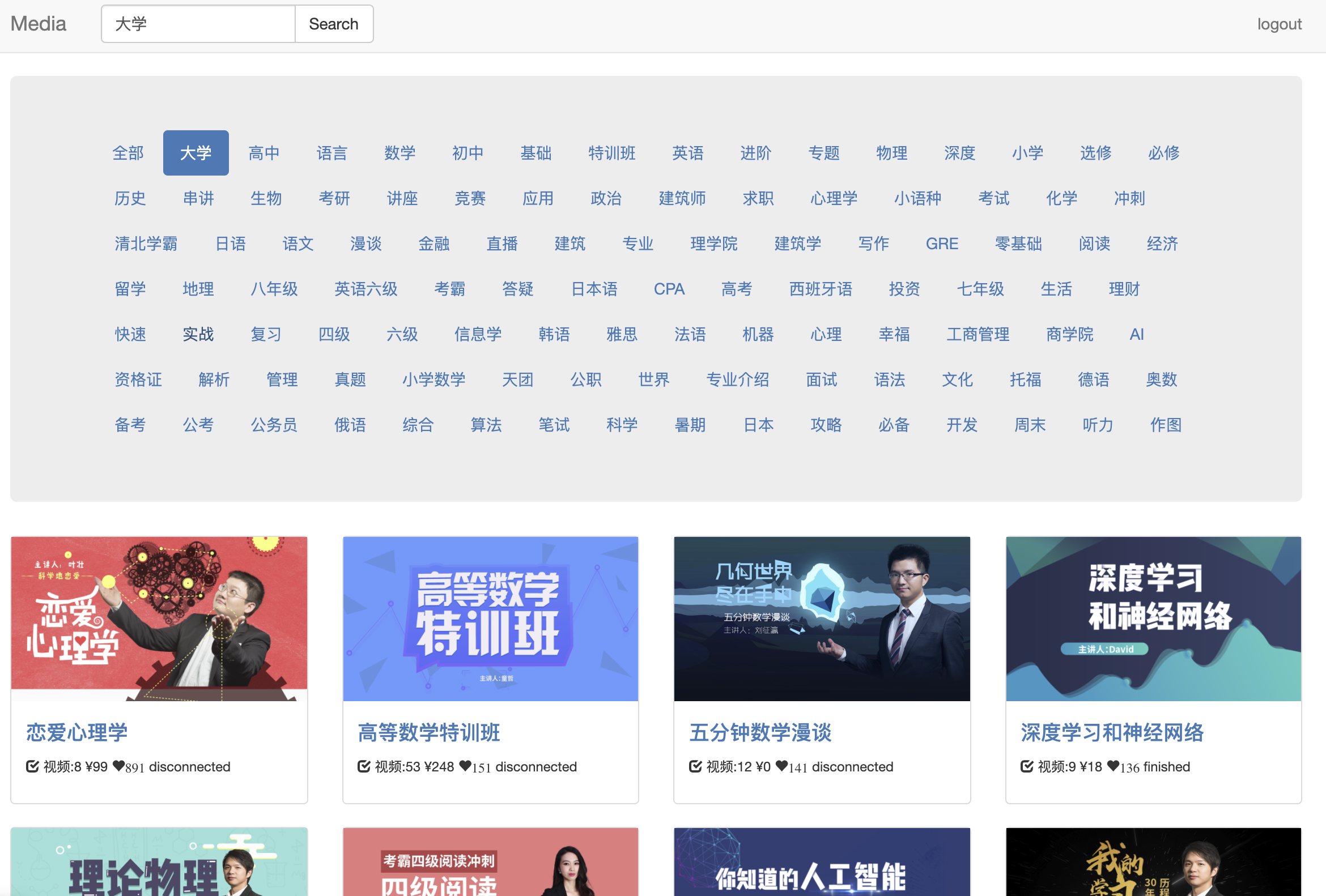The width and height of the screenshot is (1326, 896).
Task: Click the checkmark icon under 恋爱心理学
Action: [x=32, y=766]
